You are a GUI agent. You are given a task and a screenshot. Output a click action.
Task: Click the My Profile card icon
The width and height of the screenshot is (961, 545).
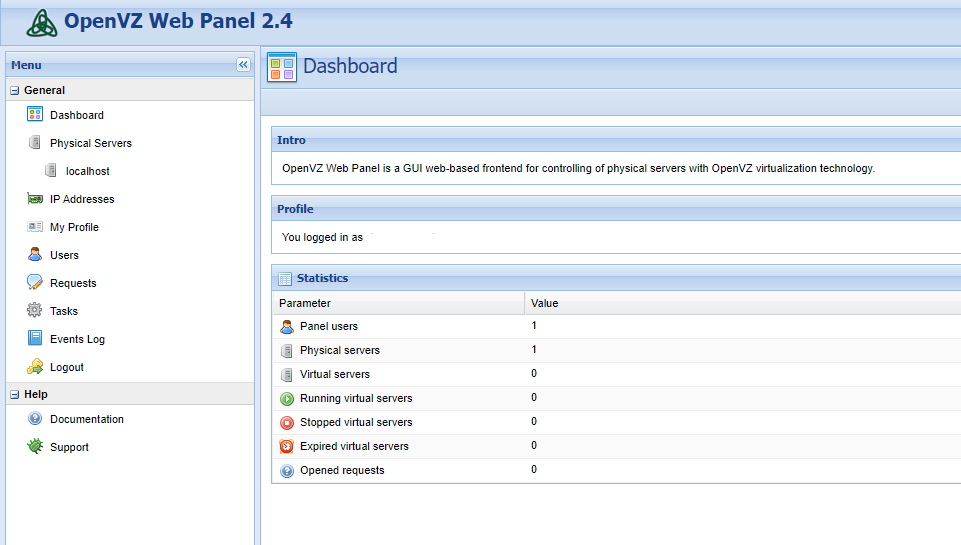point(35,227)
